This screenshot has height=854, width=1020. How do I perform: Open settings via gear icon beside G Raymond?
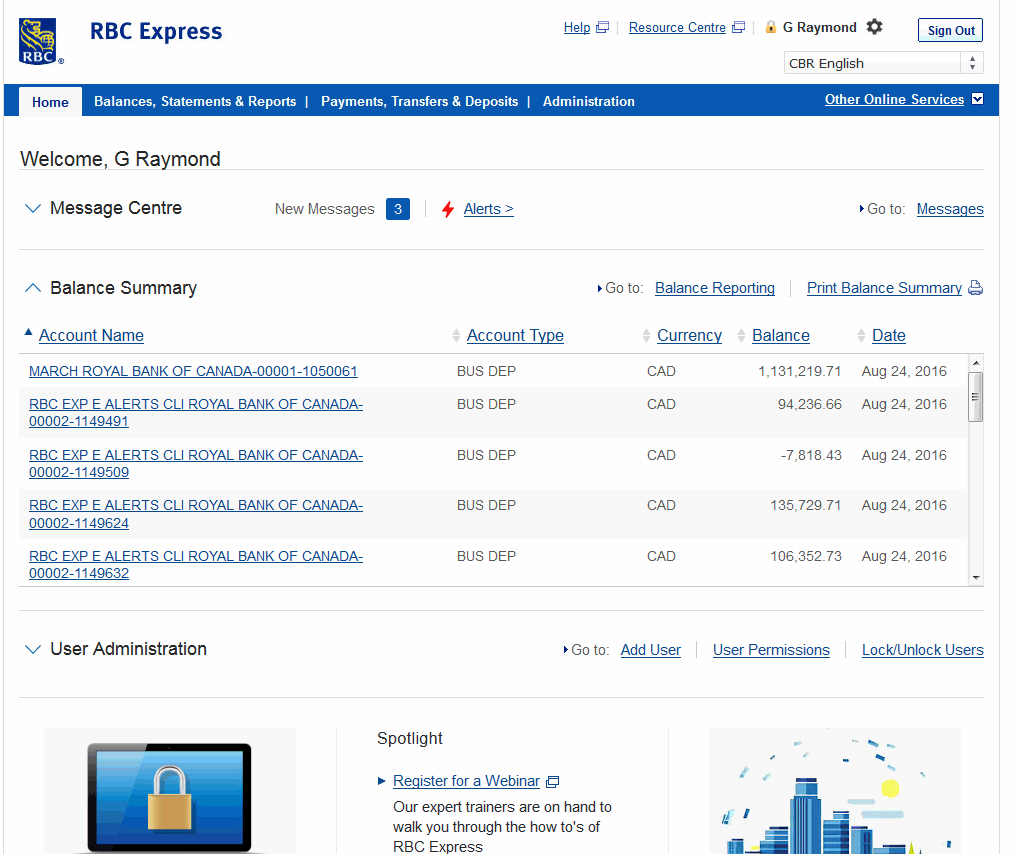point(875,27)
